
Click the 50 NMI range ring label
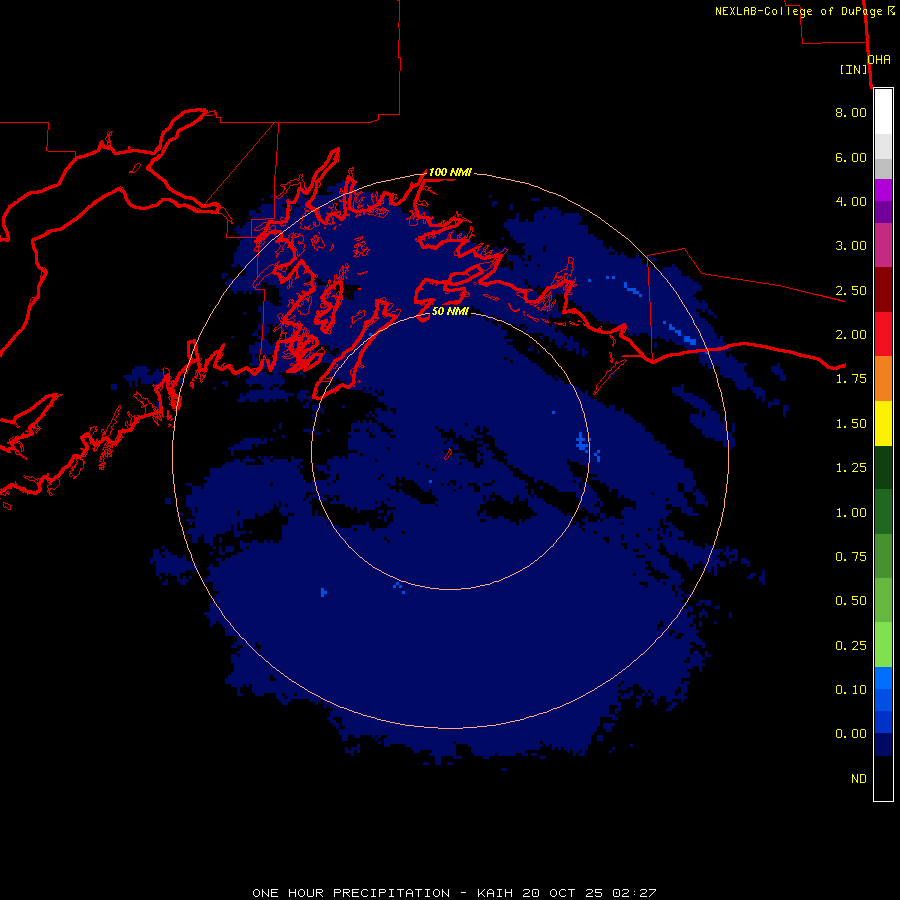click(450, 311)
